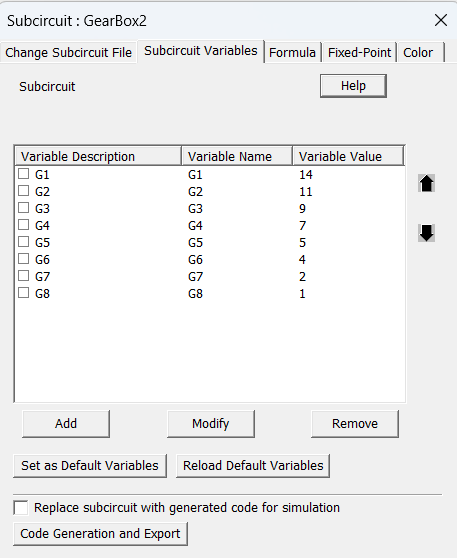Open Code Generation and Export

tap(100, 534)
